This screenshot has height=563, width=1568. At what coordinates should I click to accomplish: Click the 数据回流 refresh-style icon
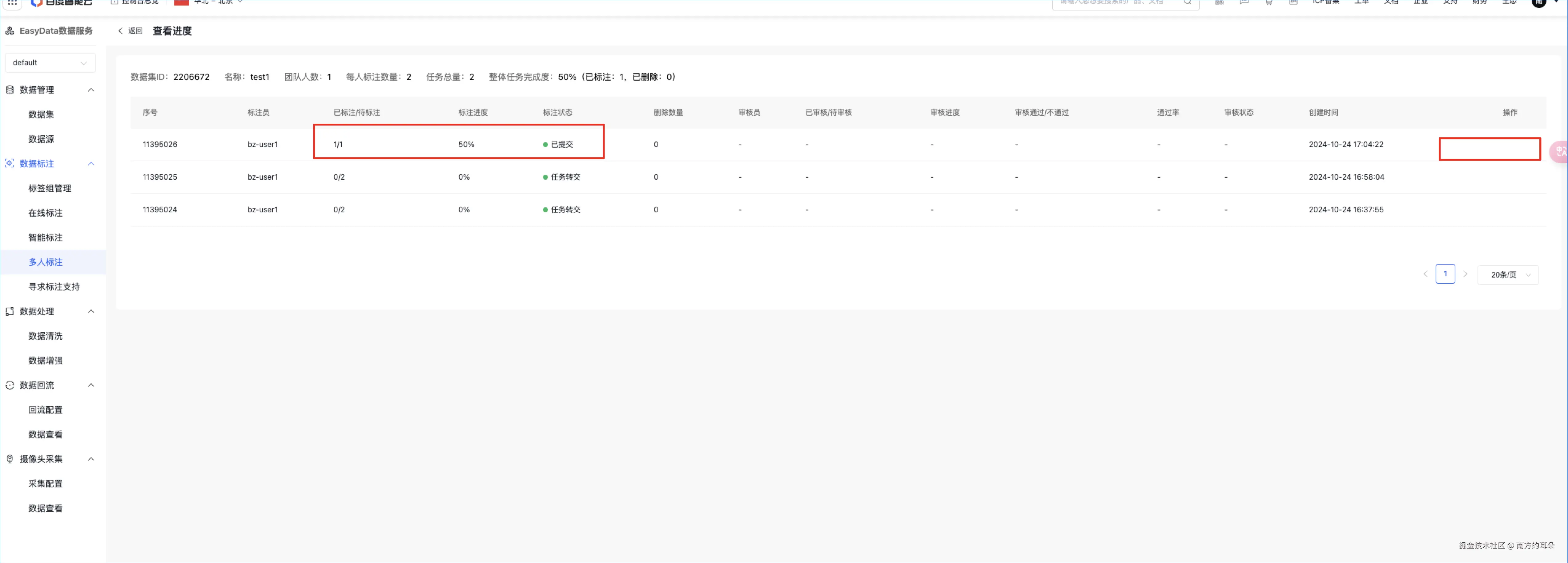[10, 385]
